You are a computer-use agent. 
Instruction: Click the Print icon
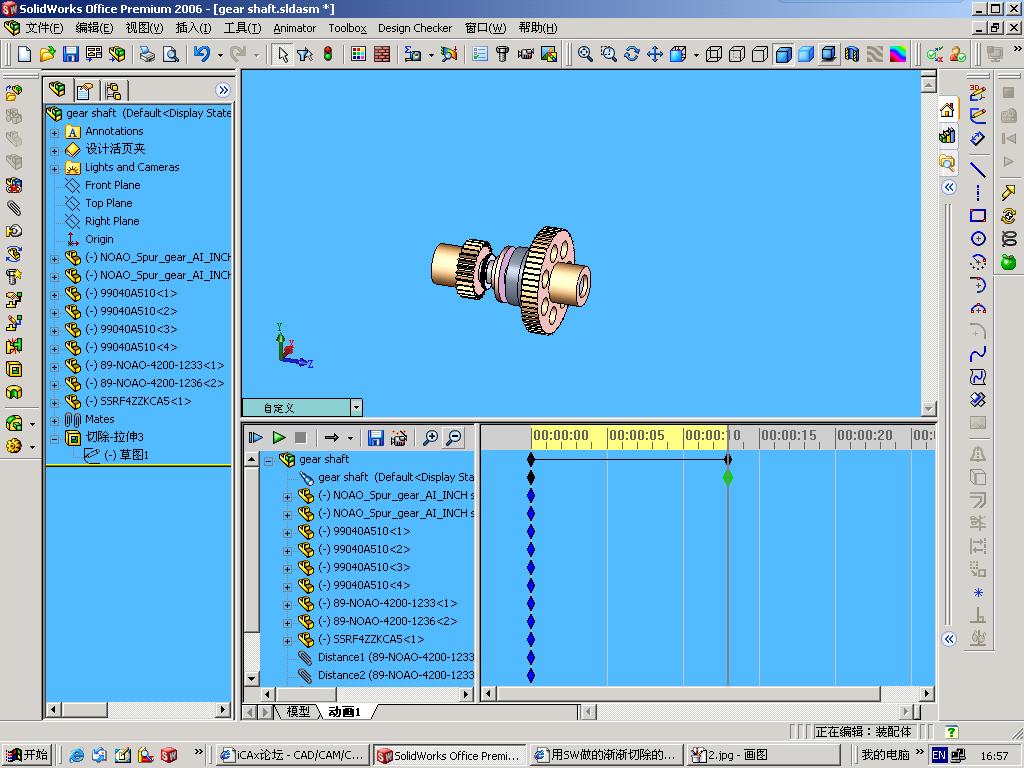(x=148, y=54)
